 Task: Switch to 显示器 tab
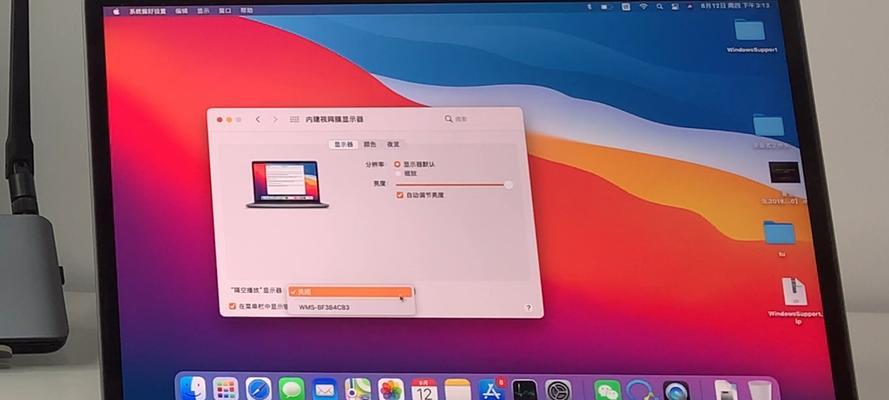pos(342,144)
